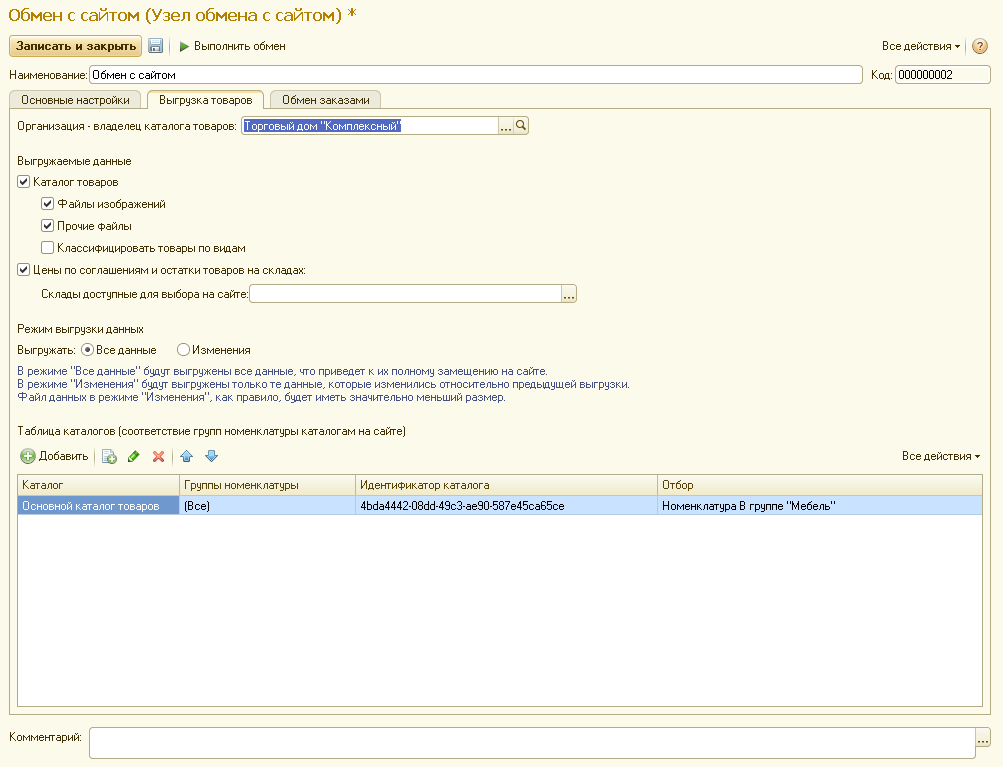Viewport: 1003px width, 767px height.
Task: Enable Классифицировать товары по видам checkbox
Action: point(47,248)
